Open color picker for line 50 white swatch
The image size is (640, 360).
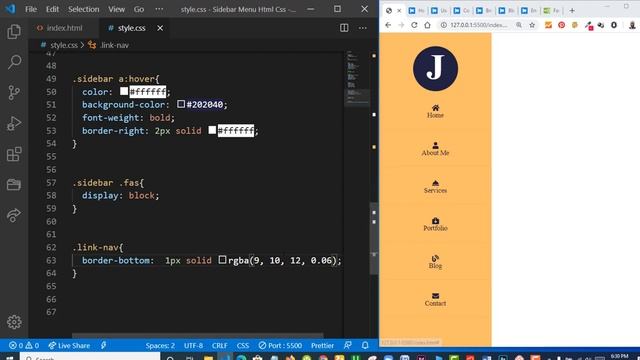[124, 91]
